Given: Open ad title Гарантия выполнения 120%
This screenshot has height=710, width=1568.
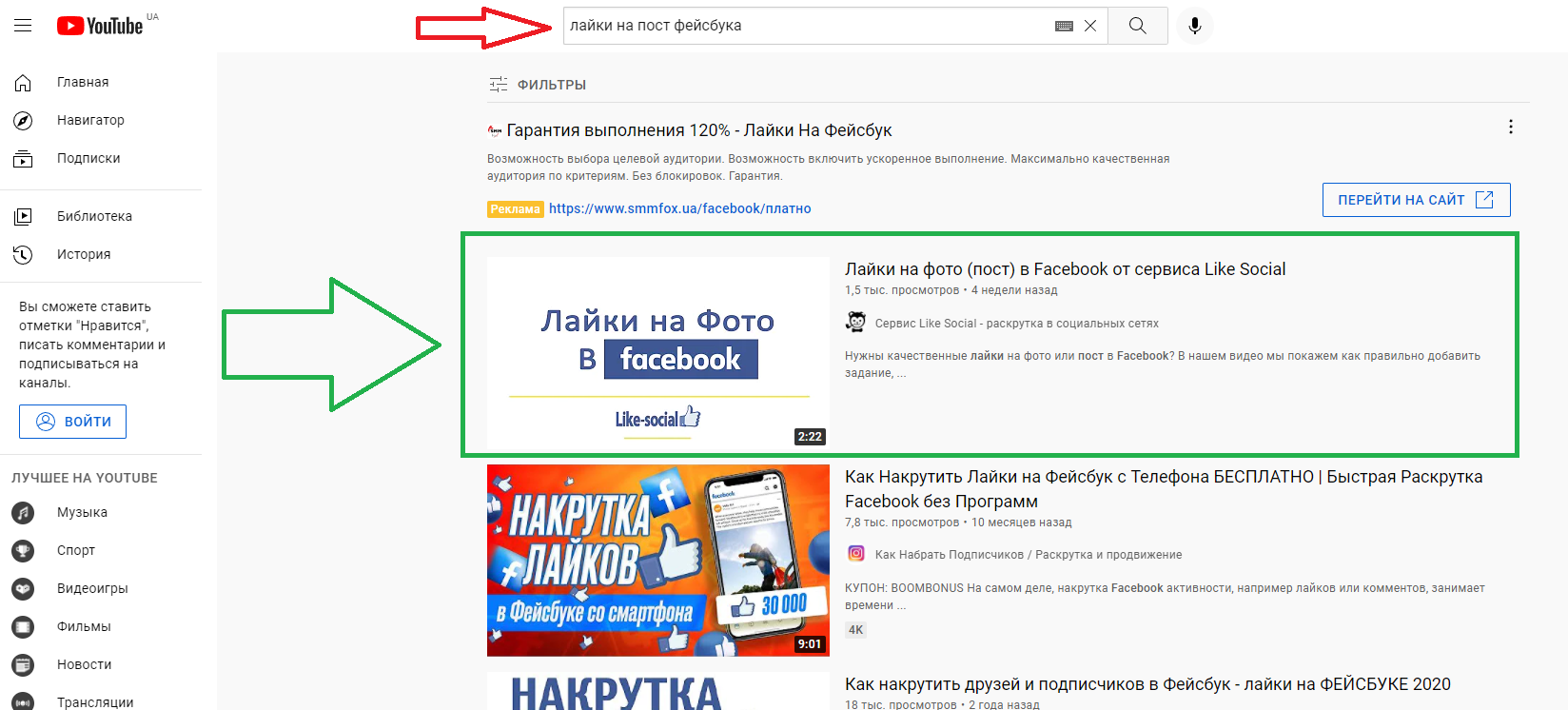Looking at the screenshot, I should (699, 130).
